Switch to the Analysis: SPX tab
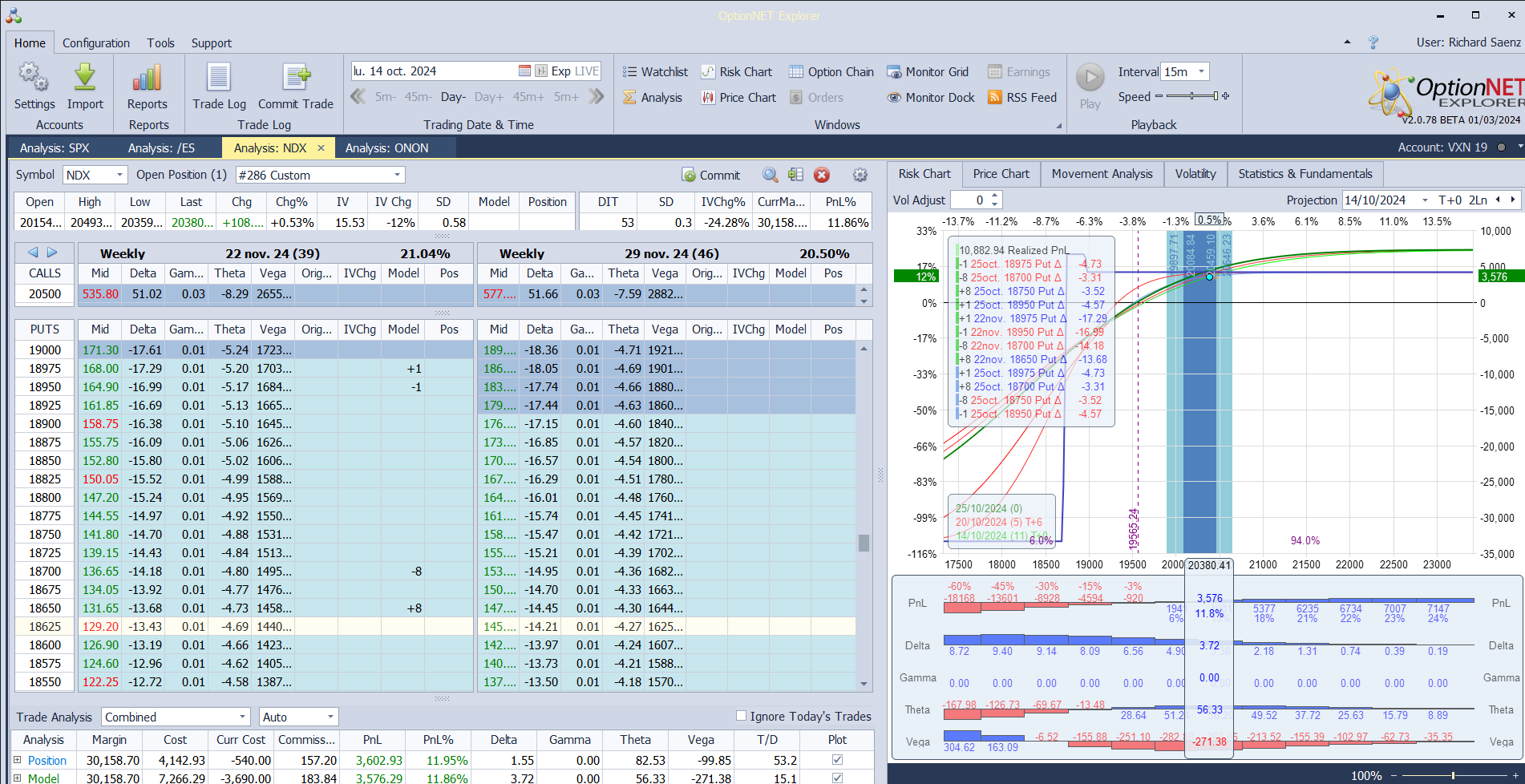1525x784 pixels. point(55,148)
